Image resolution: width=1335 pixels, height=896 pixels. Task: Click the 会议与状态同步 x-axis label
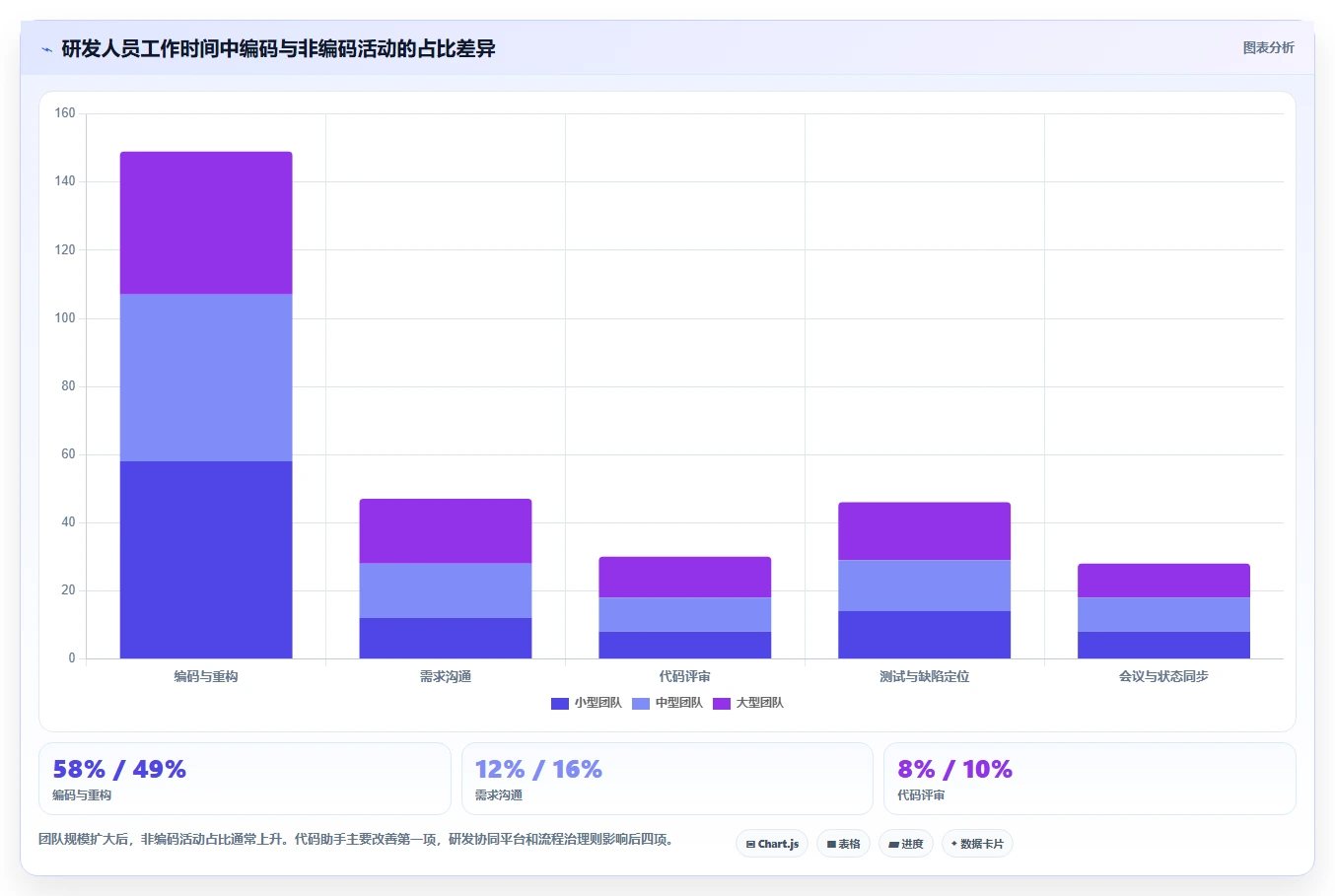coord(1164,676)
